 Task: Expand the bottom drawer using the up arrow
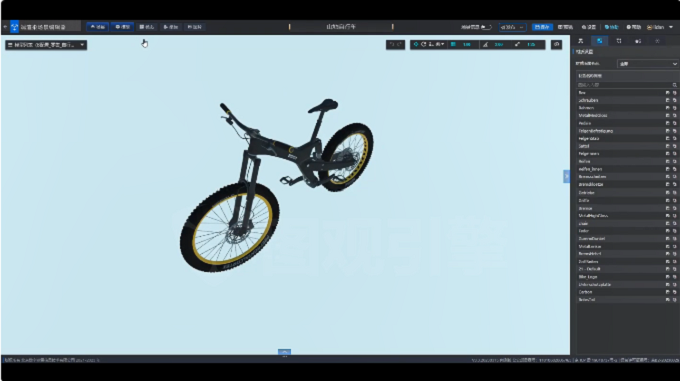click(x=284, y=352)
